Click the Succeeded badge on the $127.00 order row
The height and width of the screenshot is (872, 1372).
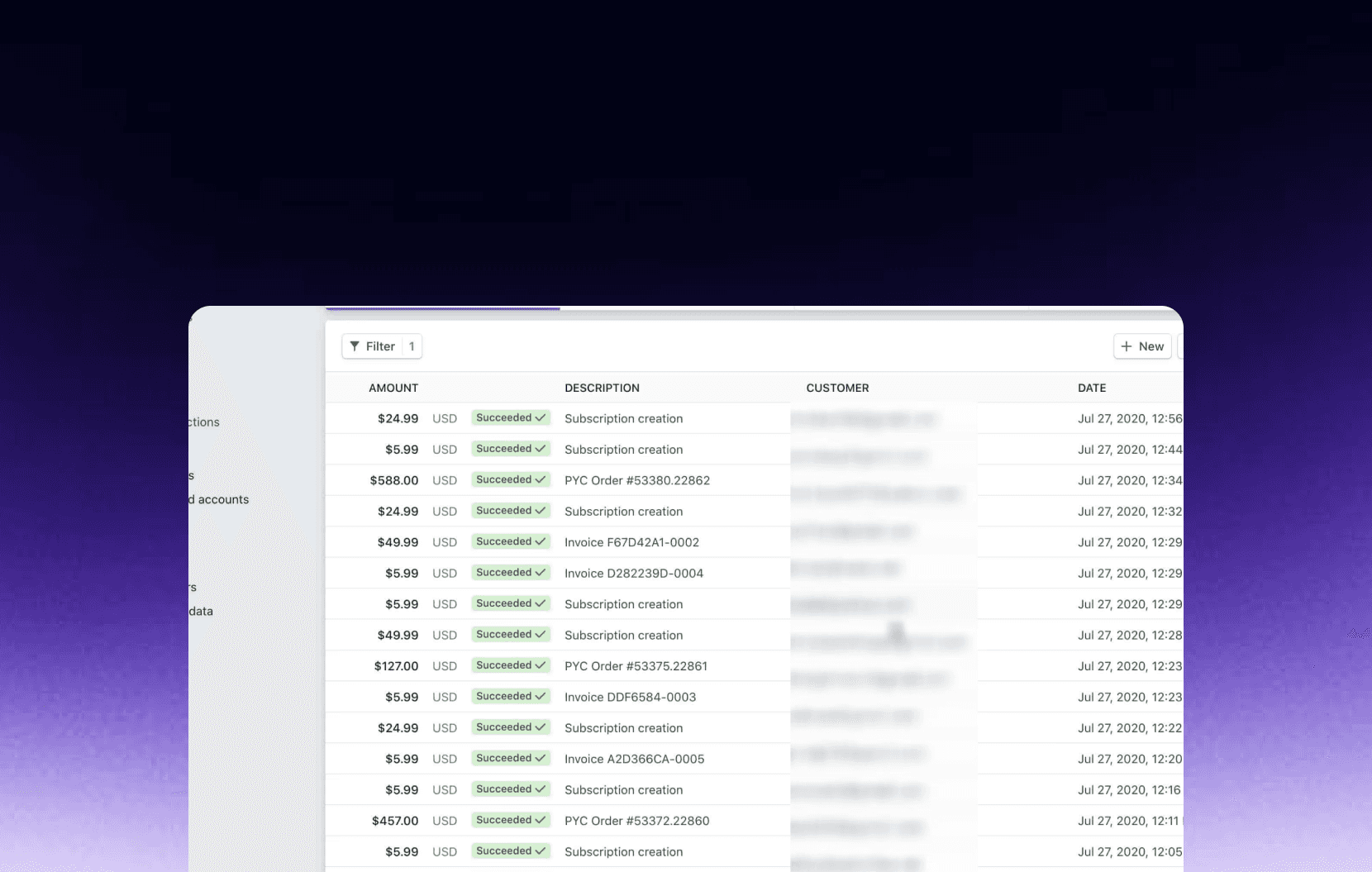click(510, 665)
